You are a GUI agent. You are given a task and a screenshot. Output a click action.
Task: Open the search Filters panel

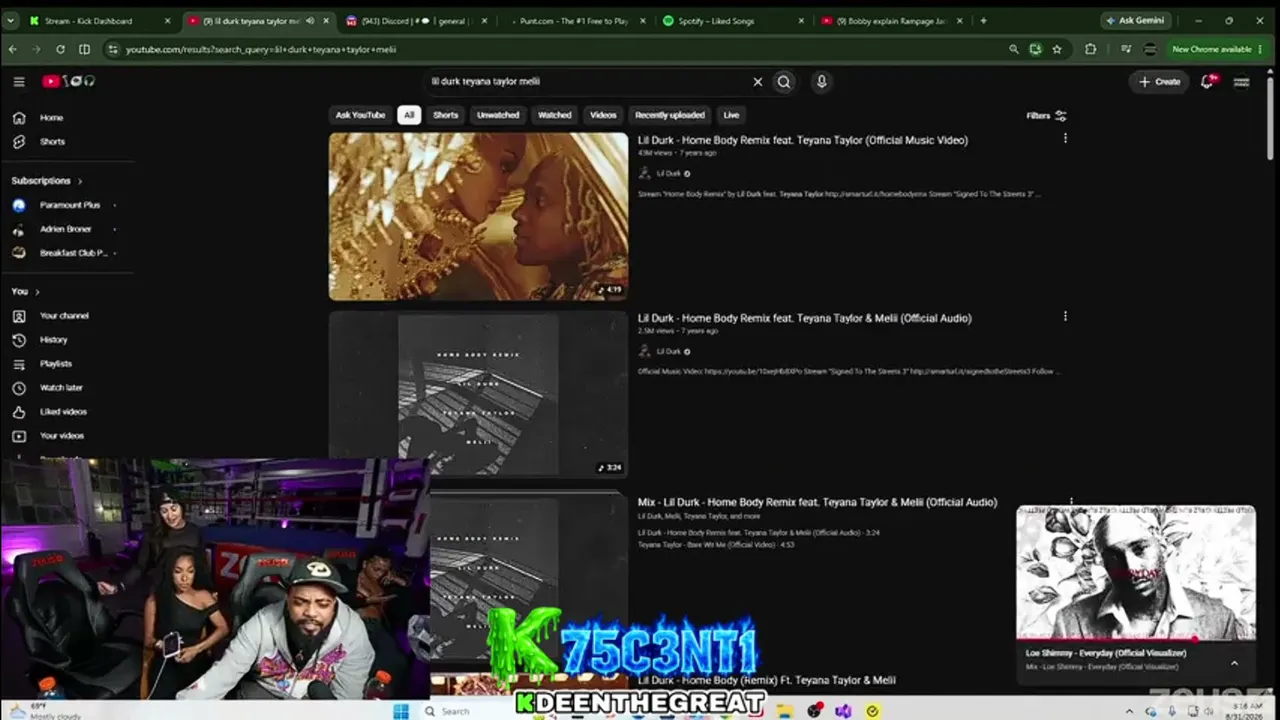(x=1046, y=116)
